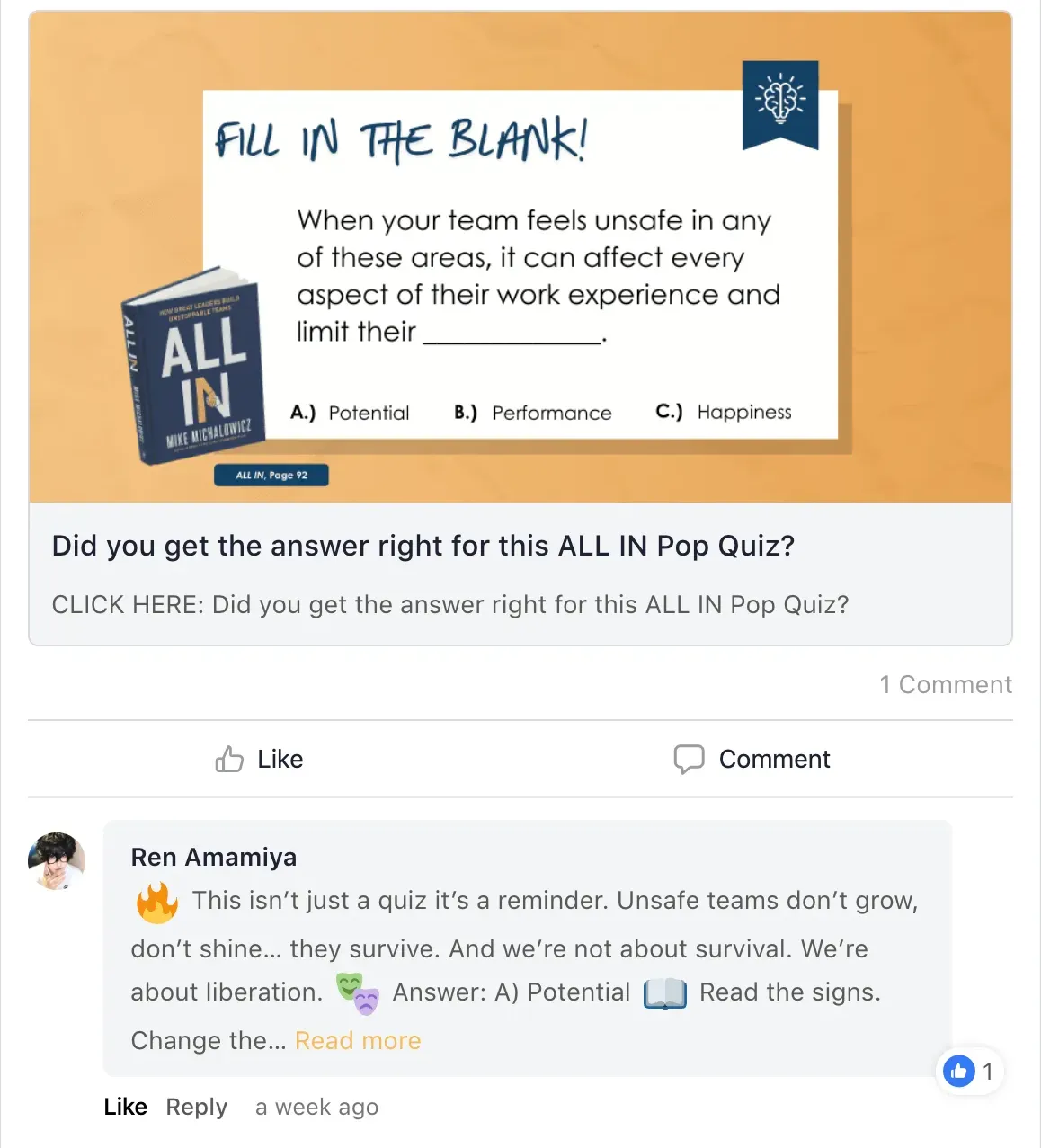Image resolution: width=1041 pixels, height=1148 pixels.
Task: Click the blue thumbs-up reaction badge
Action: click(x=959, y=1071)
